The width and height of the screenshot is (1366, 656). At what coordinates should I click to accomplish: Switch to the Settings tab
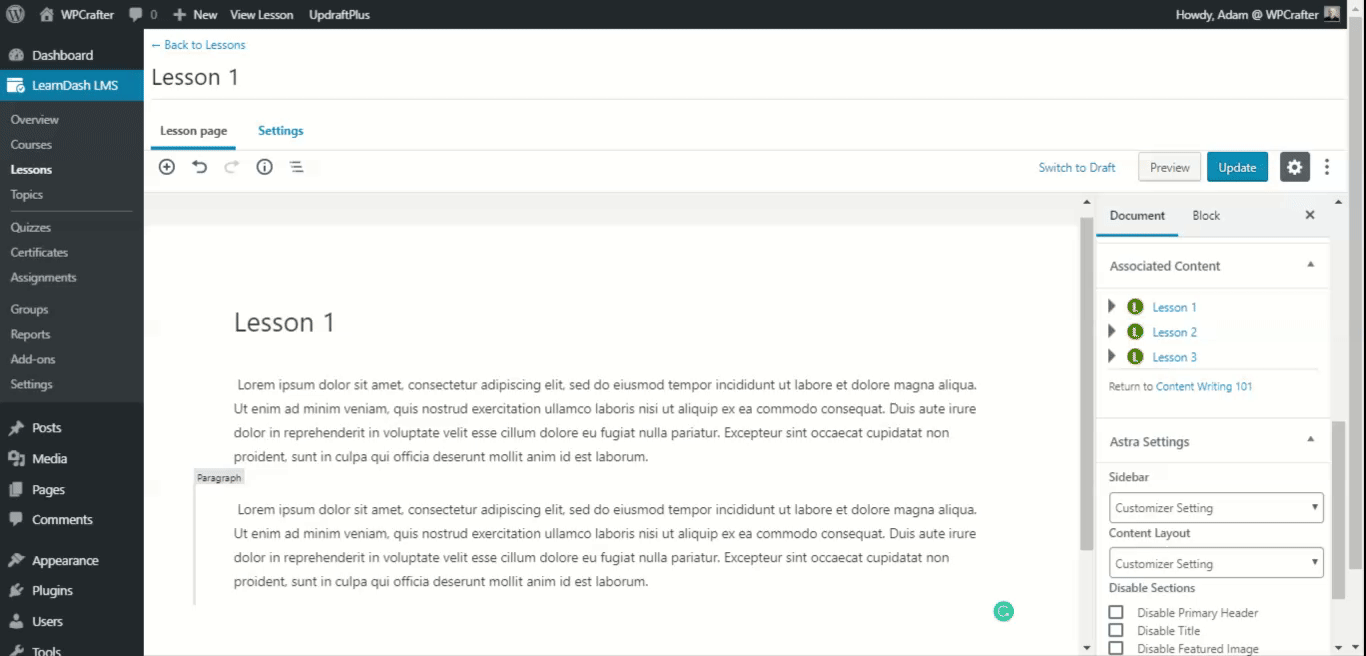tap(280, 131)
